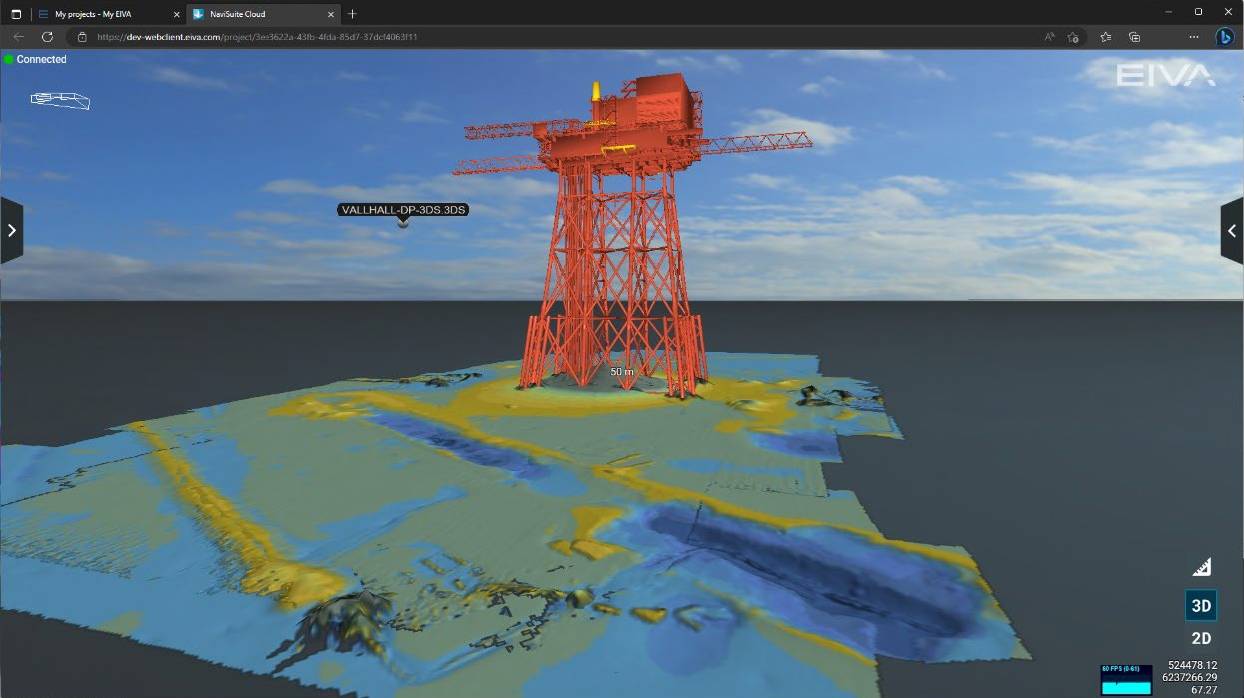Activate the Read aloud icon
The image size is (1244, 698).
coord(1048,36)
